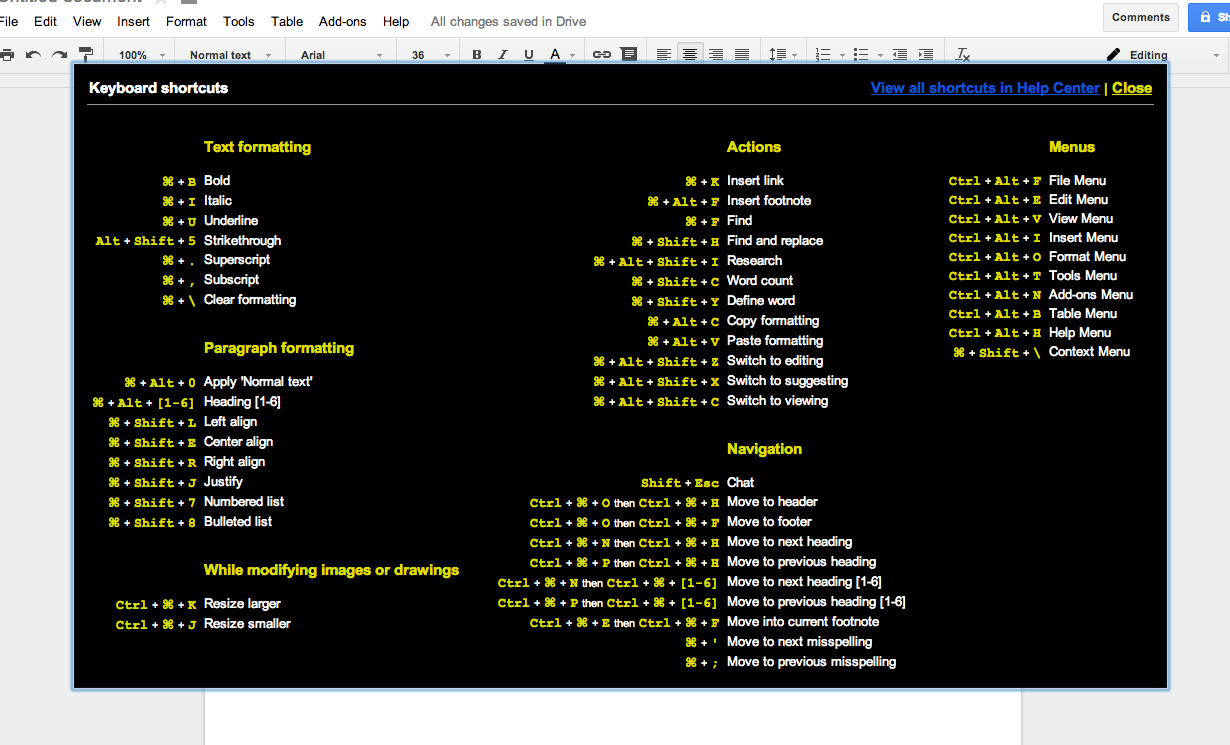Click the Undo toolbar icon
This screenshot has width=1230, height=745.
pyautogui.click(x=34, y=55)
